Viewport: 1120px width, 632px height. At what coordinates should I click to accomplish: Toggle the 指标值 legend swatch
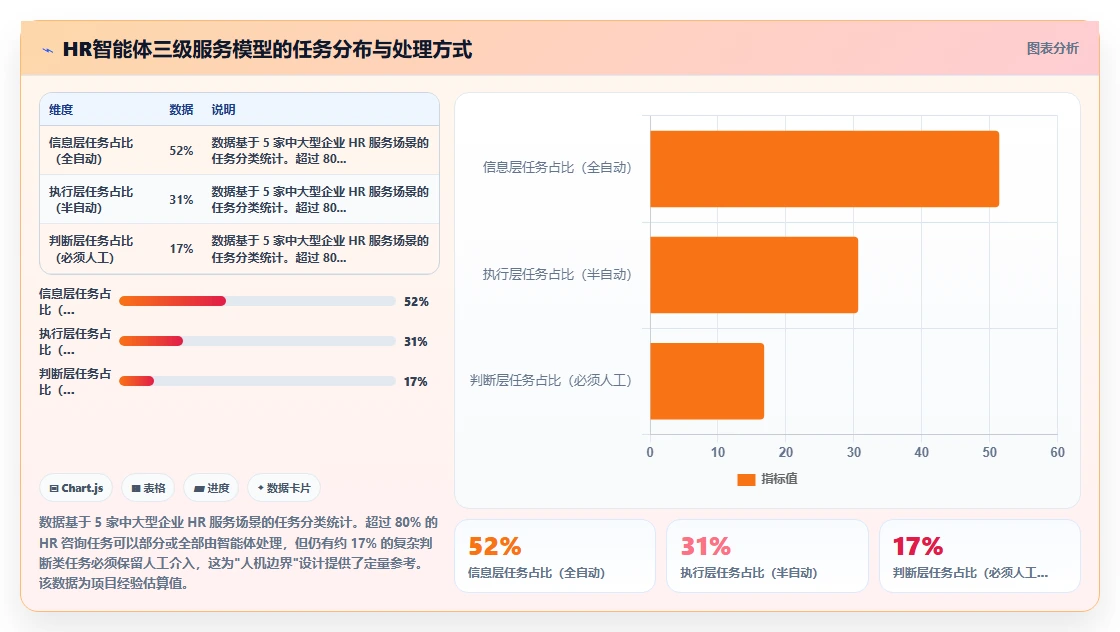746,479
